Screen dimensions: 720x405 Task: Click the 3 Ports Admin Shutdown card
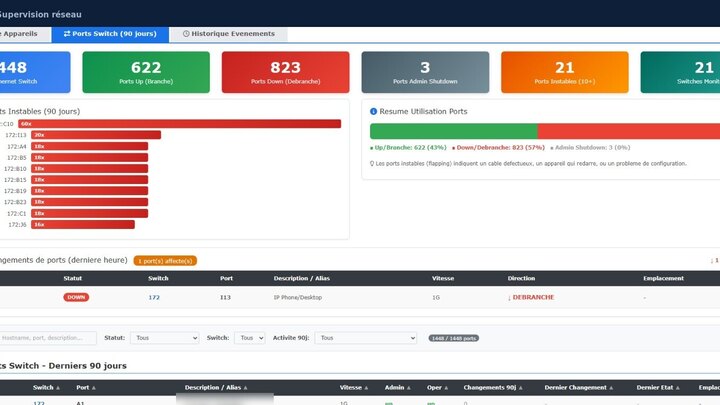425,72
